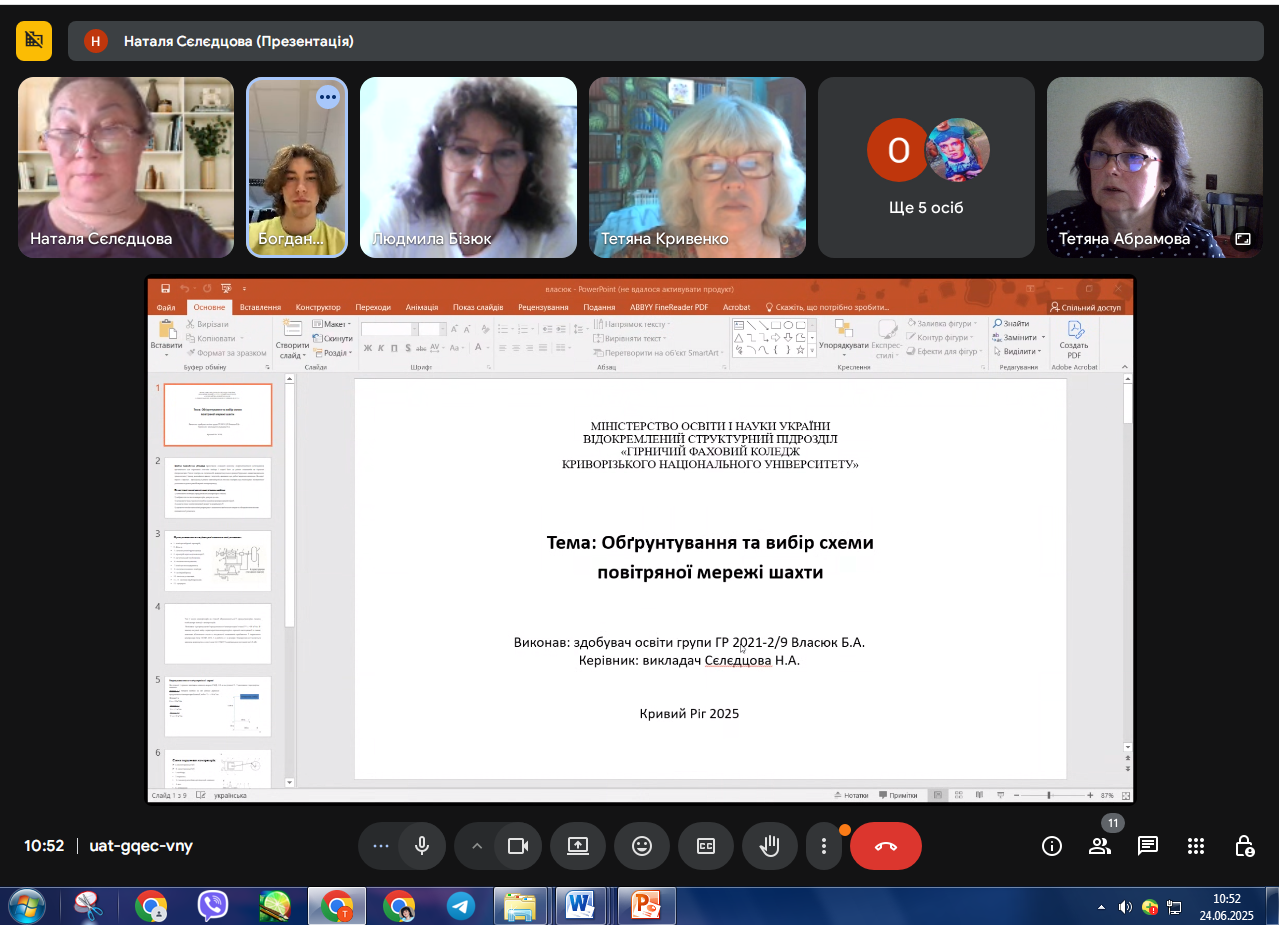This screenshot has height=925, width=1279.
Task: Open Viber from the Windows taskbar
Action: click(212, 906)
